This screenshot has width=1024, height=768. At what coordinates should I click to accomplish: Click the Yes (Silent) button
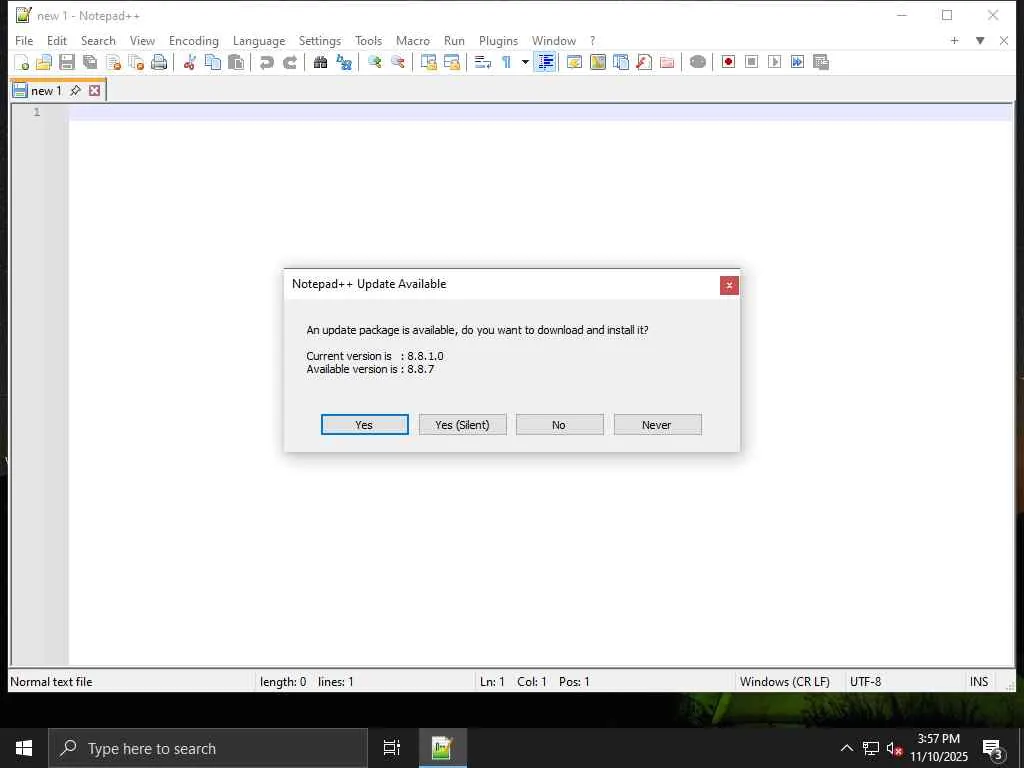pos(462,424)
